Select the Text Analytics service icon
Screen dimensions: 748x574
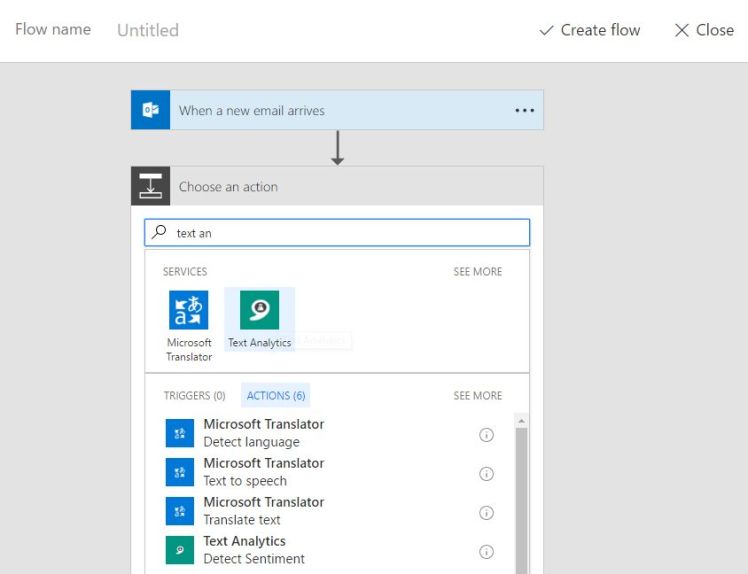[259, 311]
